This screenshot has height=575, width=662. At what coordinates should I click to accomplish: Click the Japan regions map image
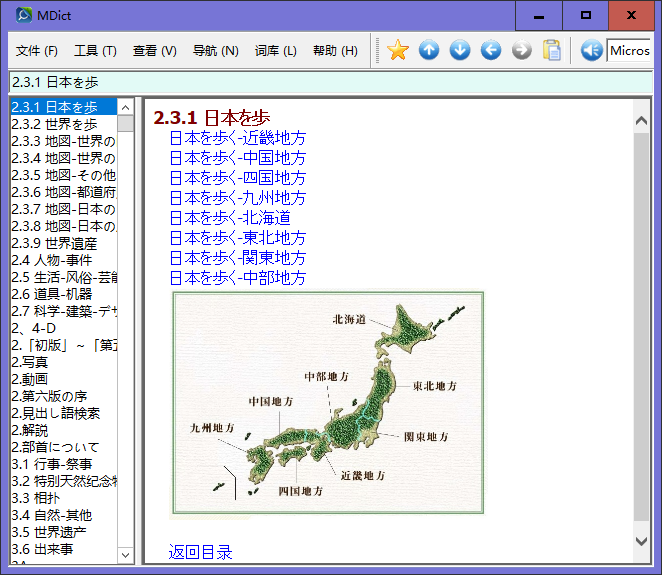[328, 404]
